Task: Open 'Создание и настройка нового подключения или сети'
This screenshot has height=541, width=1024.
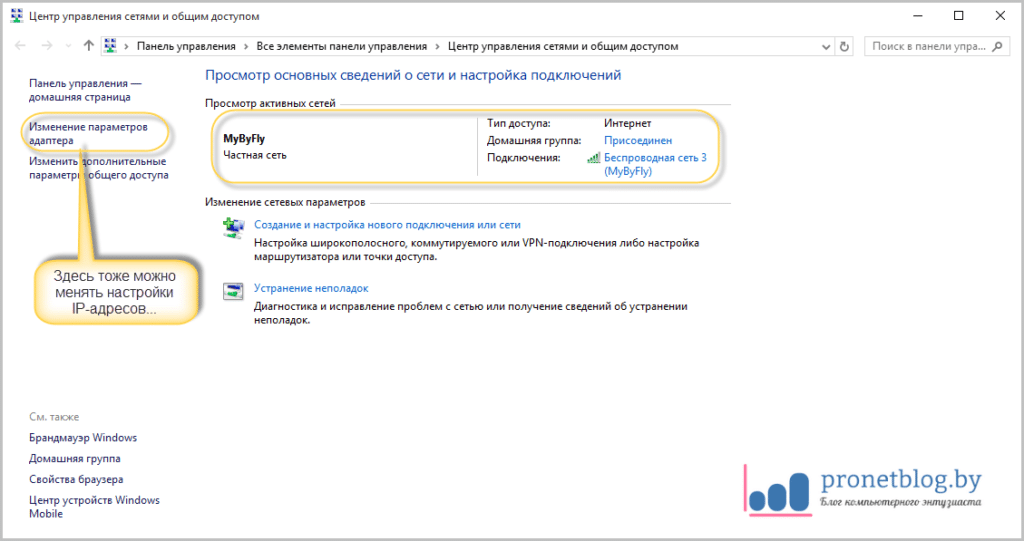Action: coord(387,225)
